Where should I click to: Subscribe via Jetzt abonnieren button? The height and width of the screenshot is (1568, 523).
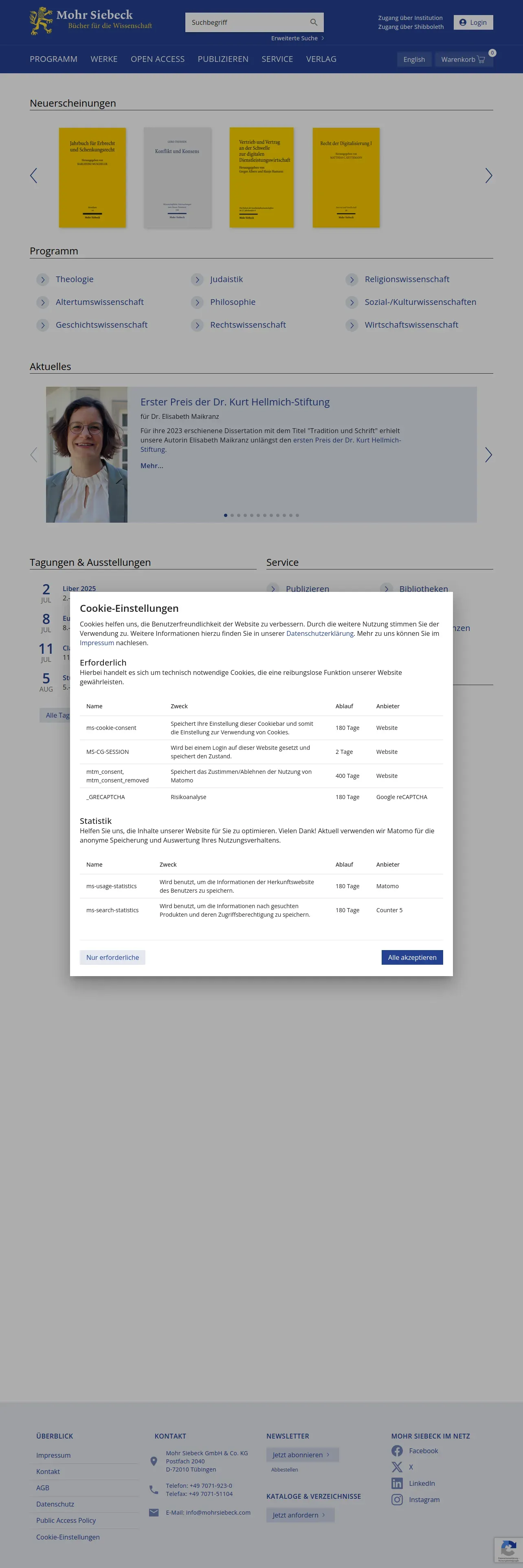pyautogui.click(x=303, y=1455)
